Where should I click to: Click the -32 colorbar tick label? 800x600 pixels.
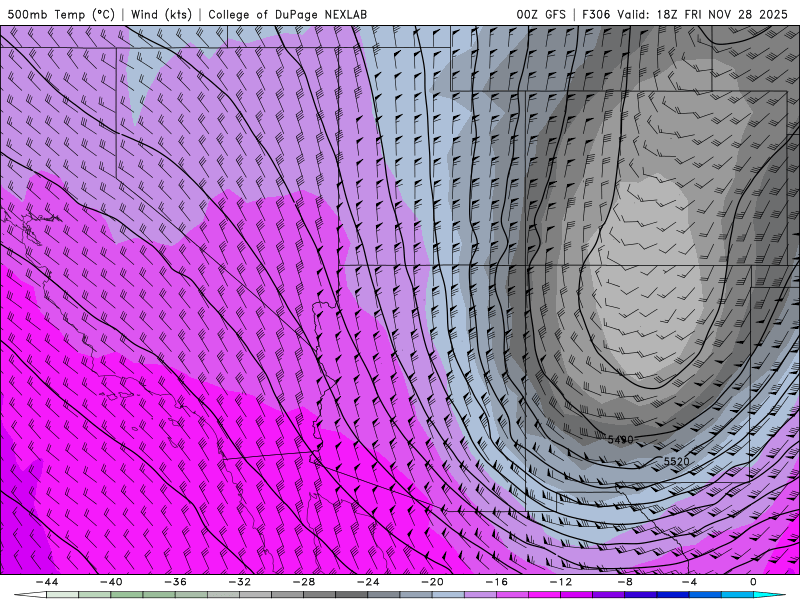[x=239, y=582]
